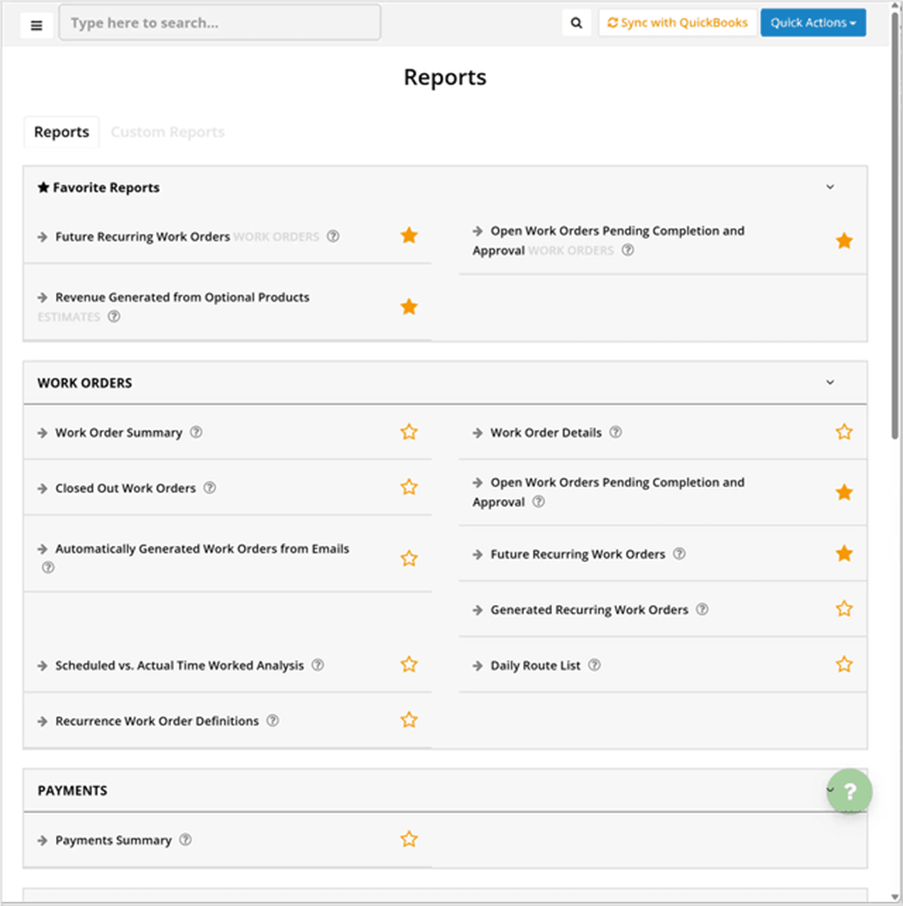The width and height of the screenshot is (903, 906).
Task: Click the magnifying glass search icon
Action: click(x=576, y=23)
